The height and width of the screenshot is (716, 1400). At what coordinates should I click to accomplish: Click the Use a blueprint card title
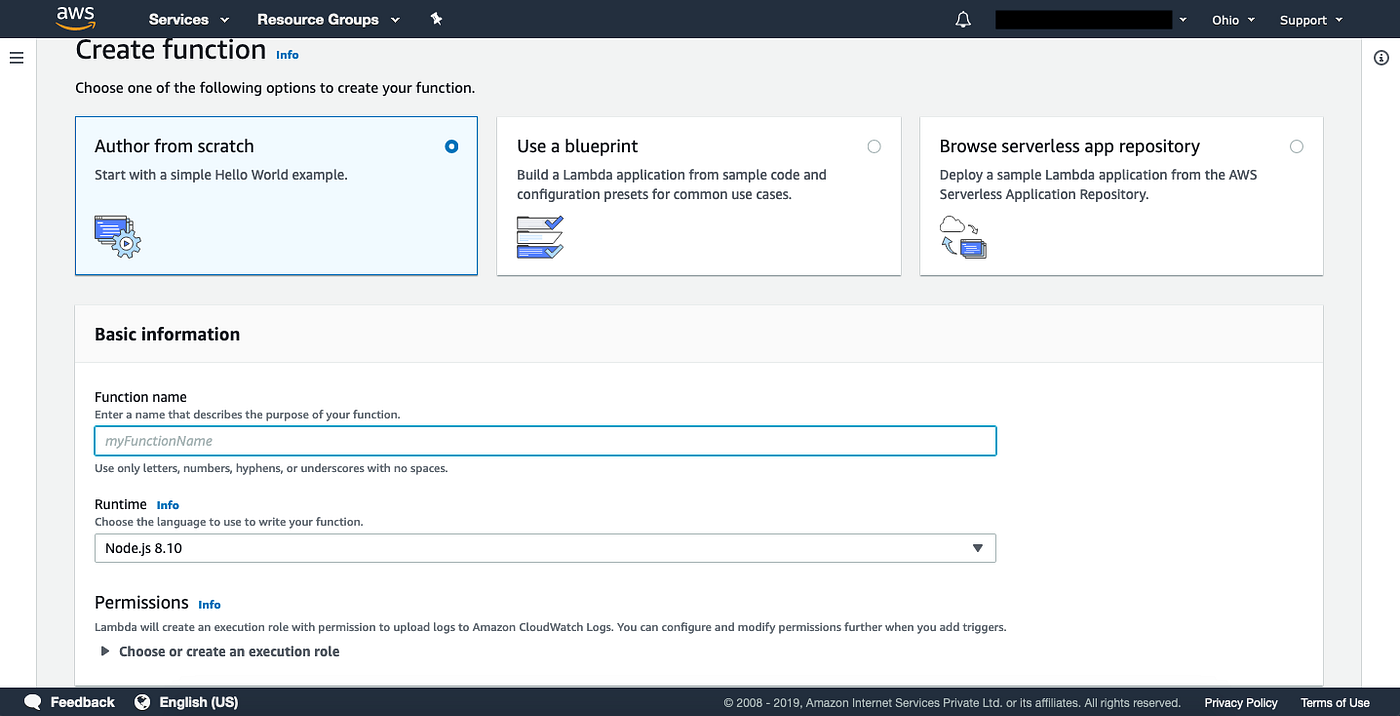[x=577, y=146]
